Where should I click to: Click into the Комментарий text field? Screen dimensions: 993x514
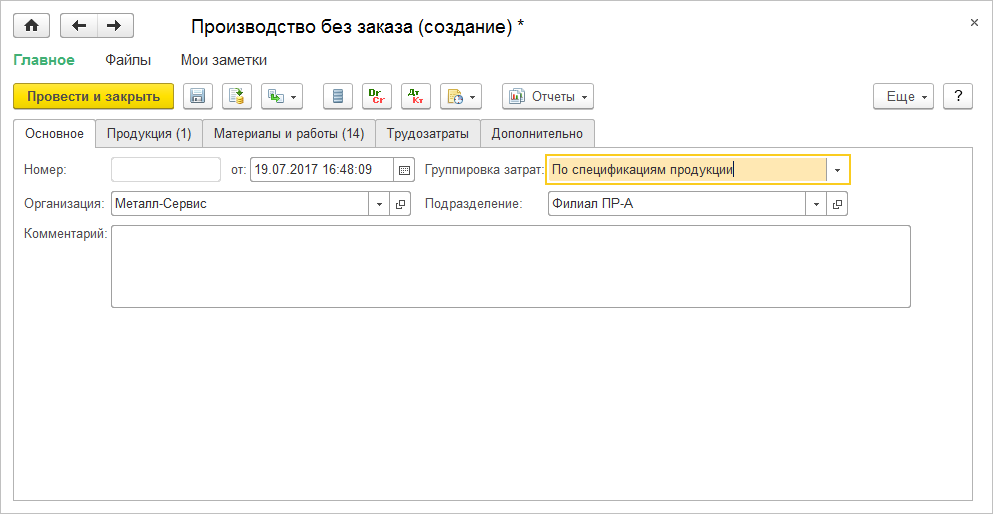(x=510, y=266)
